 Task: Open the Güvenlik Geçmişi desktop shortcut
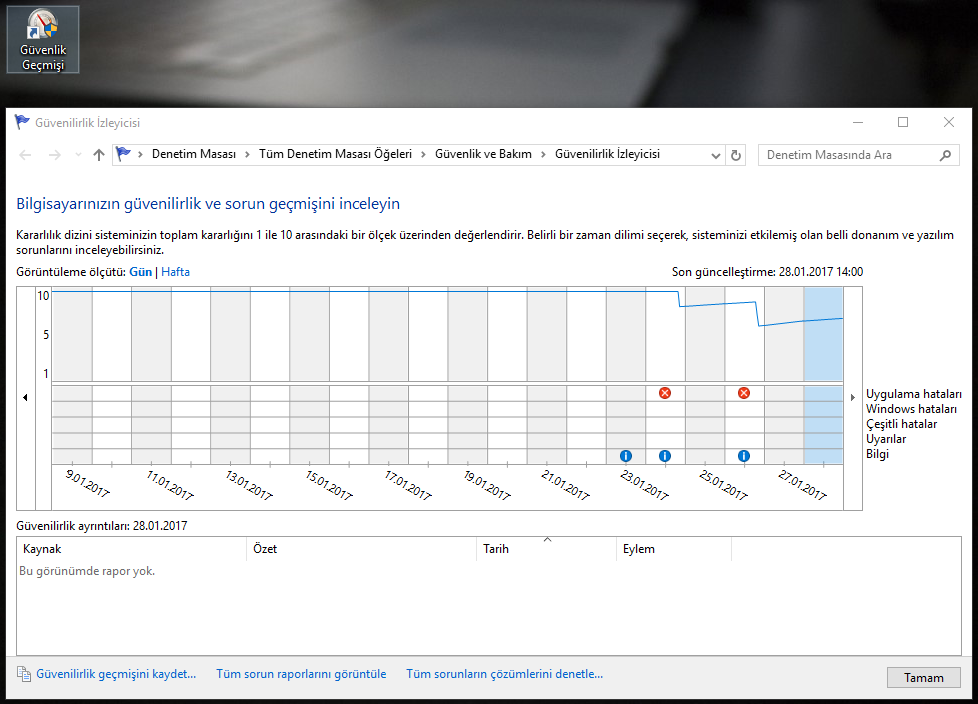pyautogui.click(x=42, y=38)
